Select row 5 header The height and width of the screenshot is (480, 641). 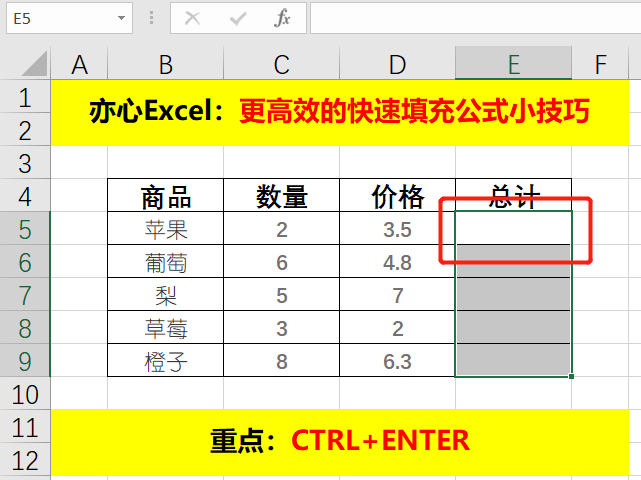pos(25,229)
